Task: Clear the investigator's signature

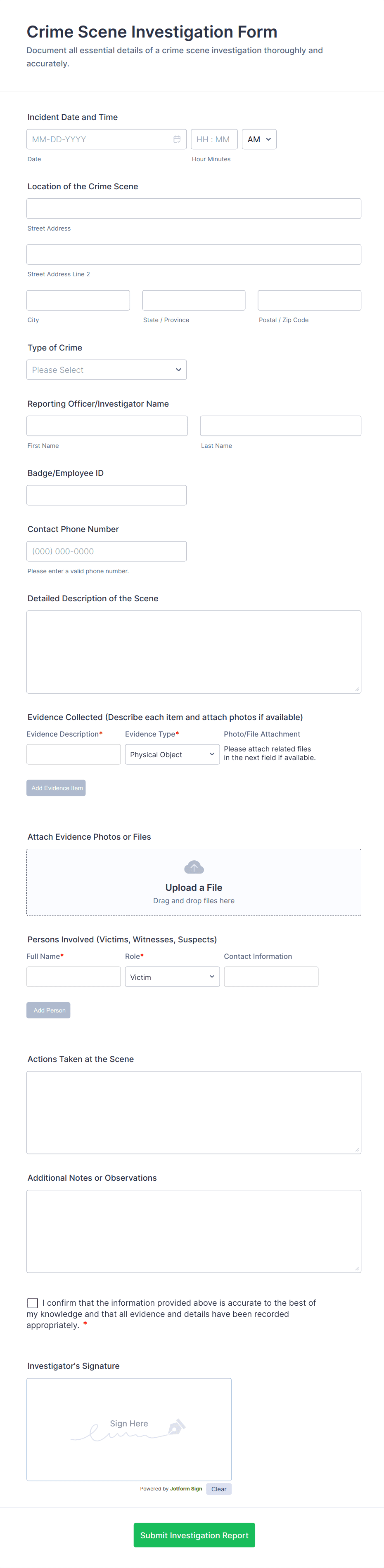Action: tap(219, 1490)
